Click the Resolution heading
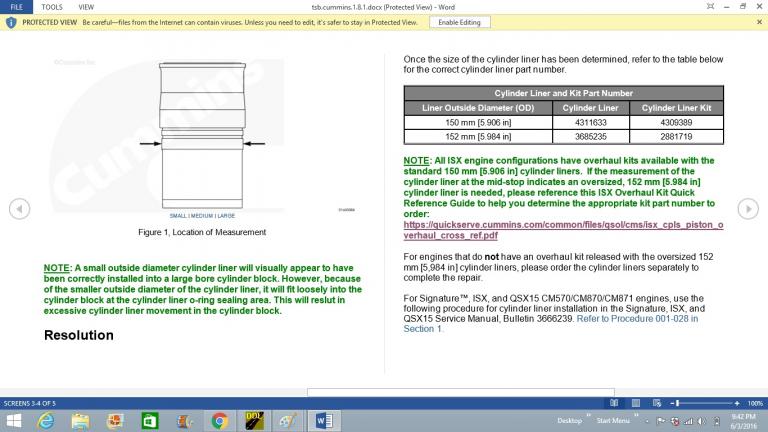The width and height of the screenshot is (768, 432). [x=79, y=335]
